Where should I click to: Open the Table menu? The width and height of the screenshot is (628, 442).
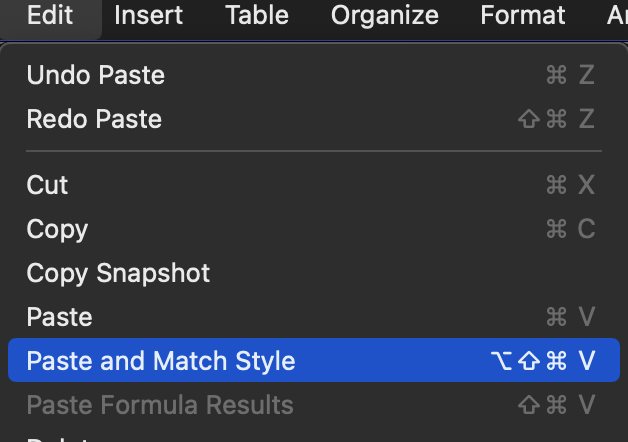257,16
